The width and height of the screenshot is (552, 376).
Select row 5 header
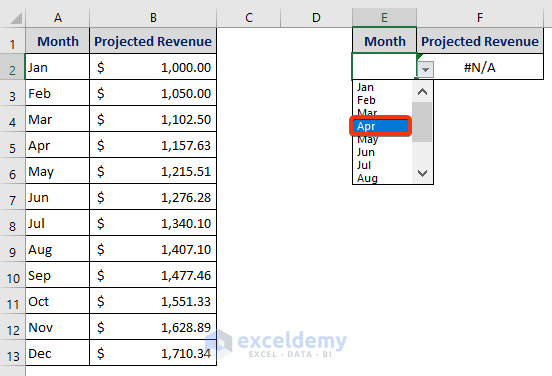coord(12,145)
